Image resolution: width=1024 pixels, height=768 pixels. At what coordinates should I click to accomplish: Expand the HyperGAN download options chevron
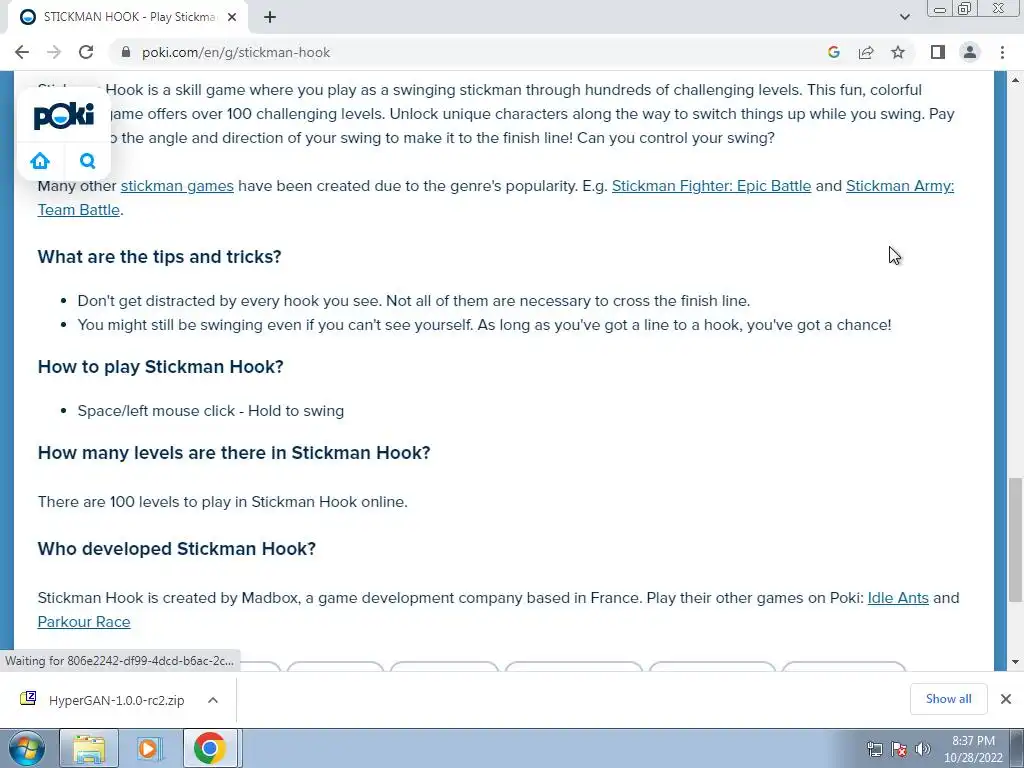pos(213,700)
